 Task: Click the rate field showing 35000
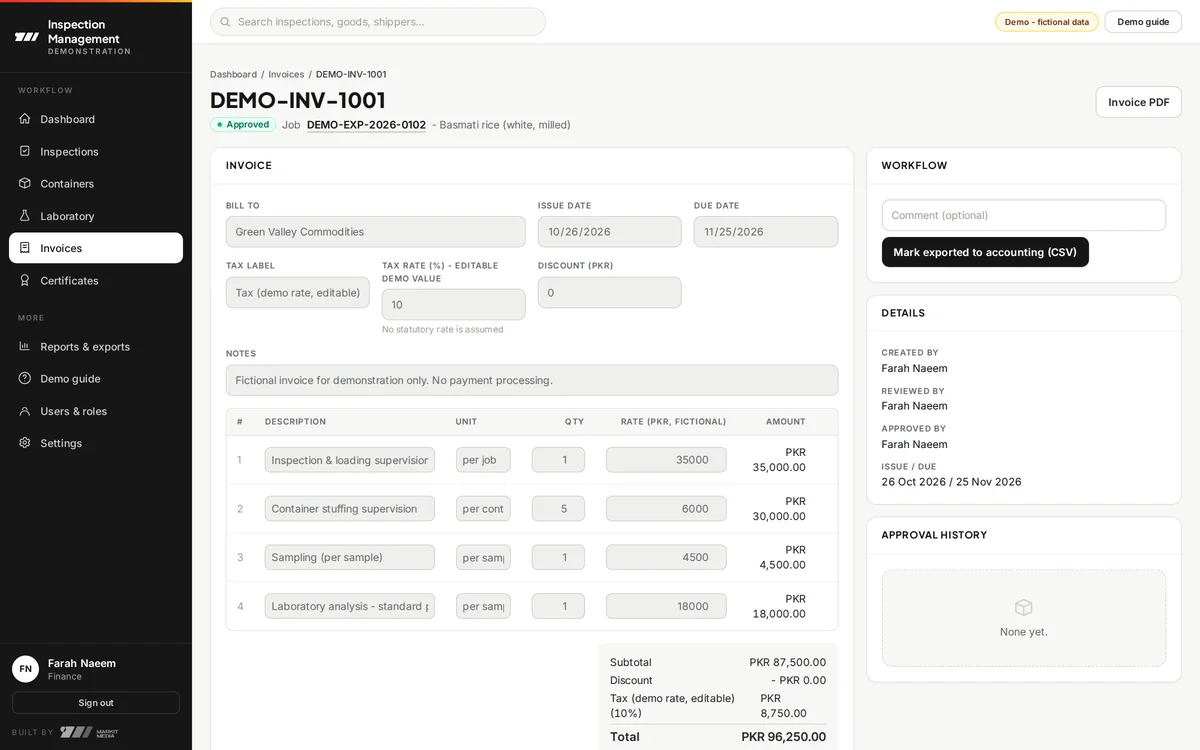click(x=666, y=460)
